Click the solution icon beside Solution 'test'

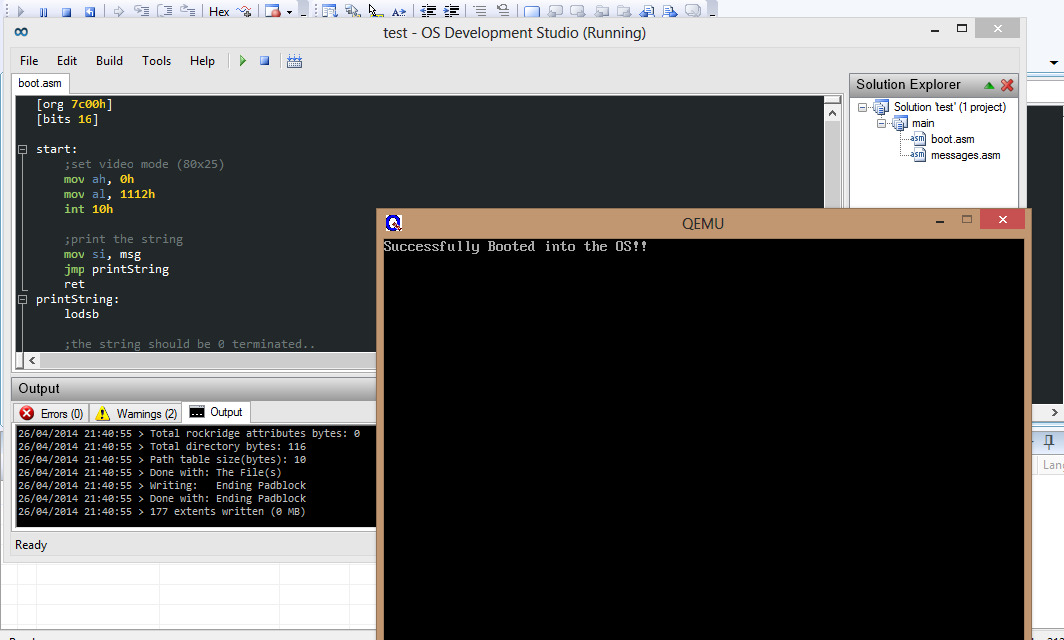coord(881,107)
